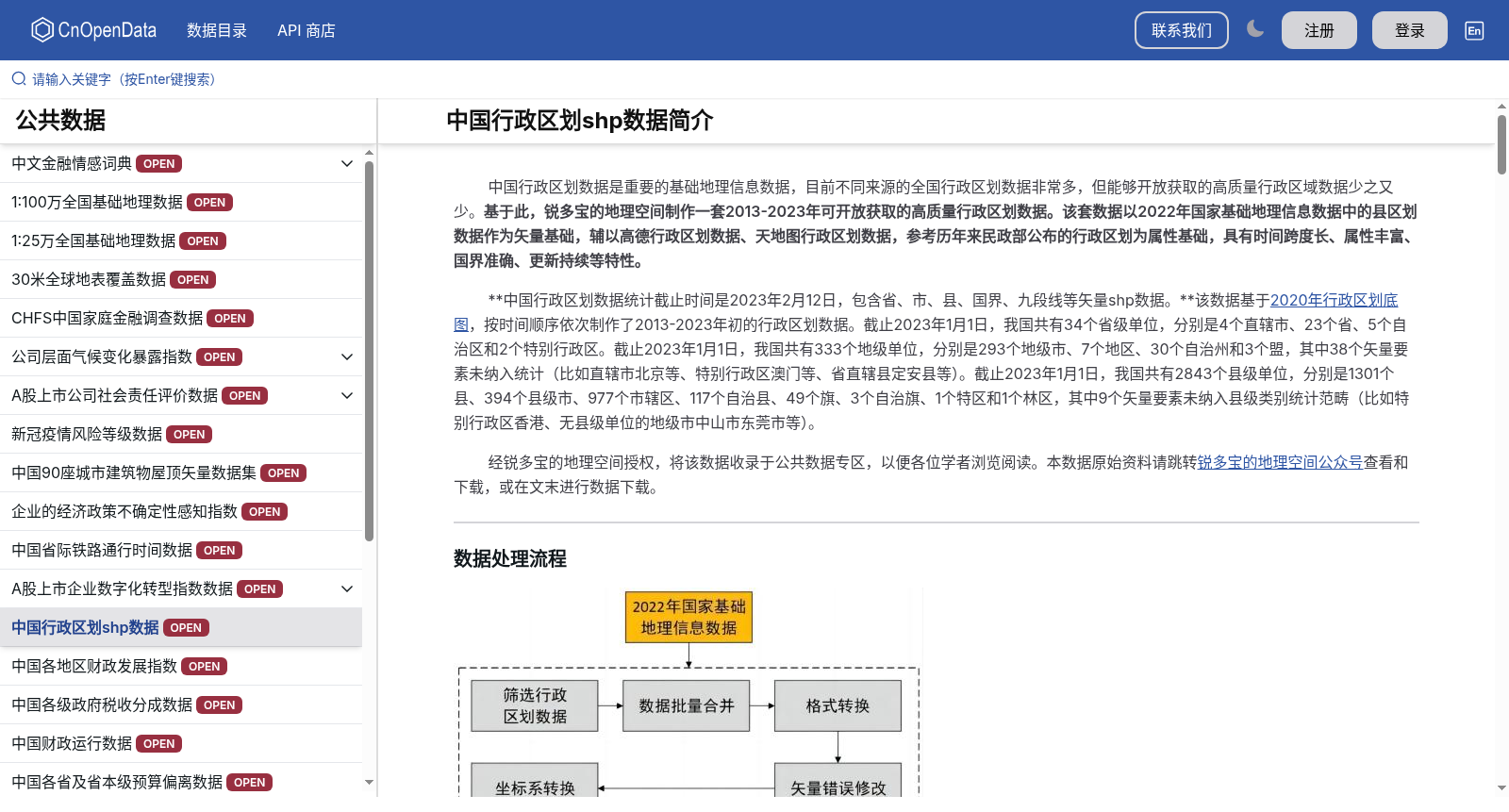This screenshot has width=1509, height=812.
Task: Click the 中国行政区划shp数据简介 page title
Action: [x=579, y=121]
